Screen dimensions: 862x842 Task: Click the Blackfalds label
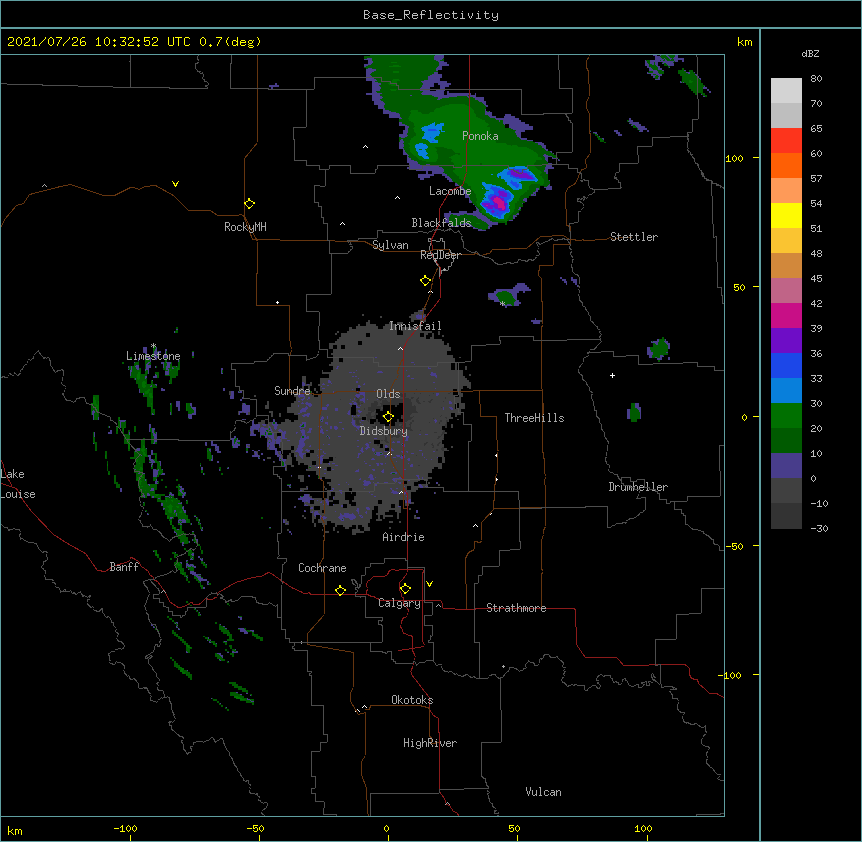tap(441, 223)
